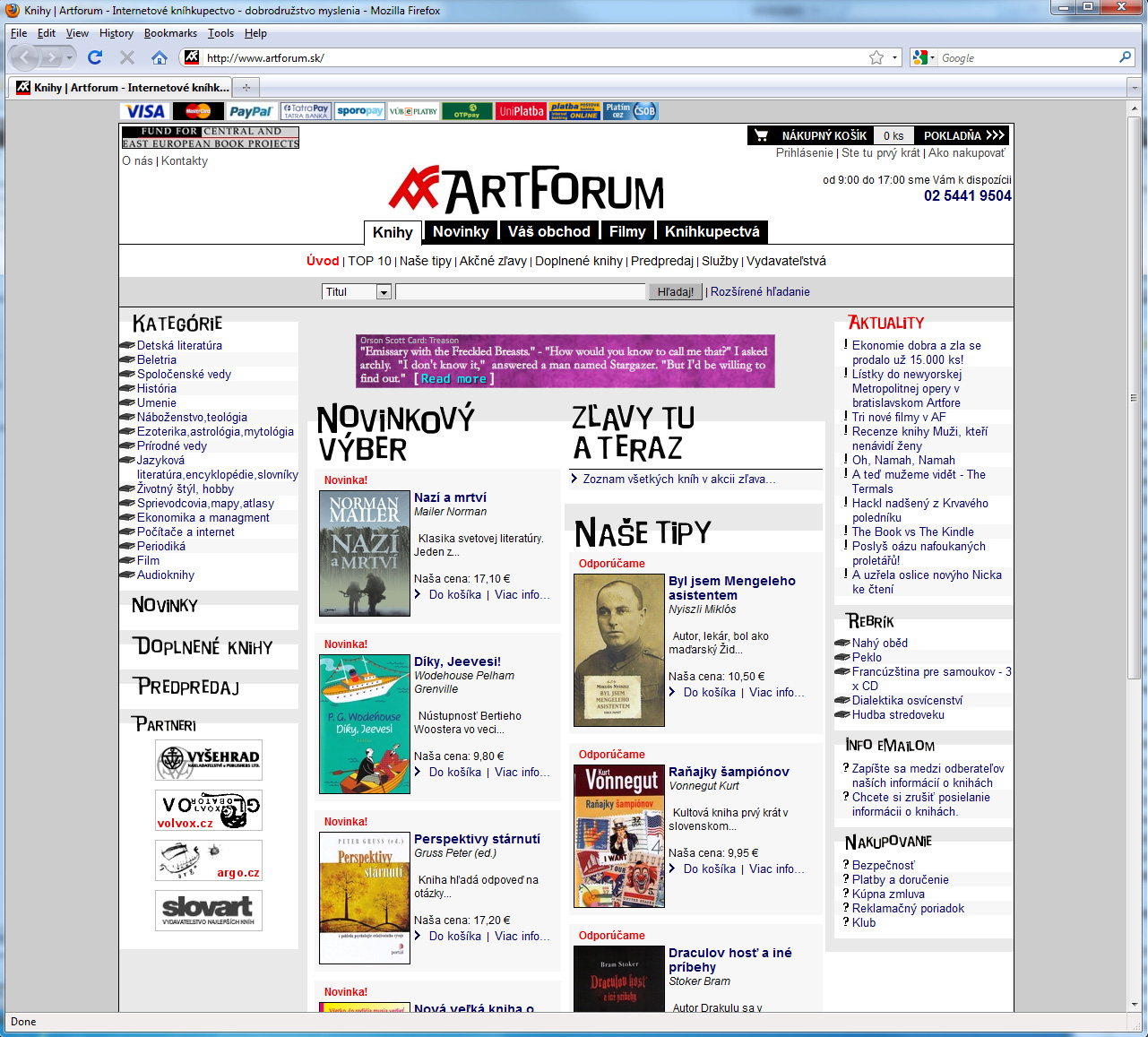Open a new tab with the plus button

pyautogui.click(x=246, y=87)
